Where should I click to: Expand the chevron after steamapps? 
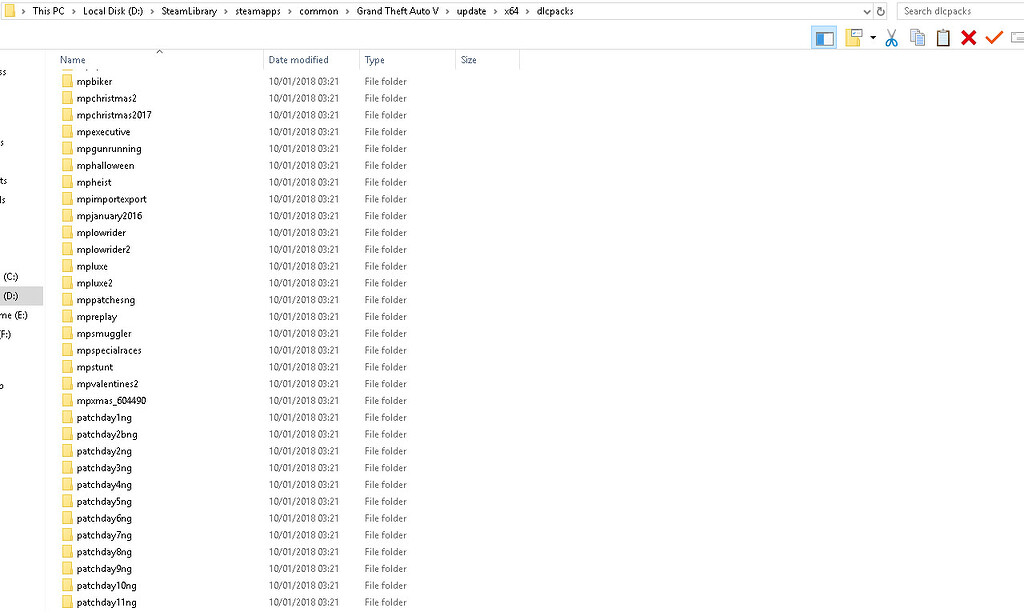[290, 11]
